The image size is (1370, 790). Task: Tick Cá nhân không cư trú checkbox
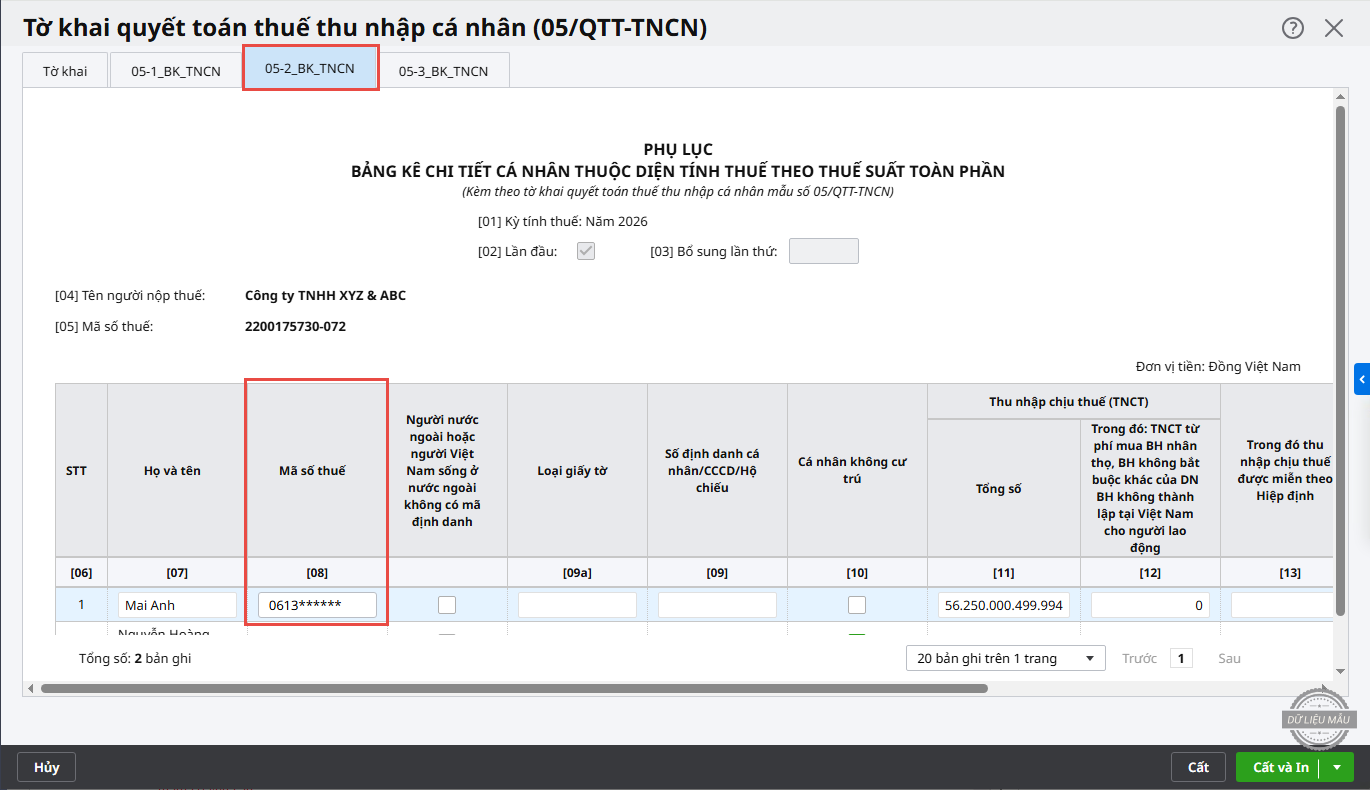pyautogui.click(x=857, y=605)
